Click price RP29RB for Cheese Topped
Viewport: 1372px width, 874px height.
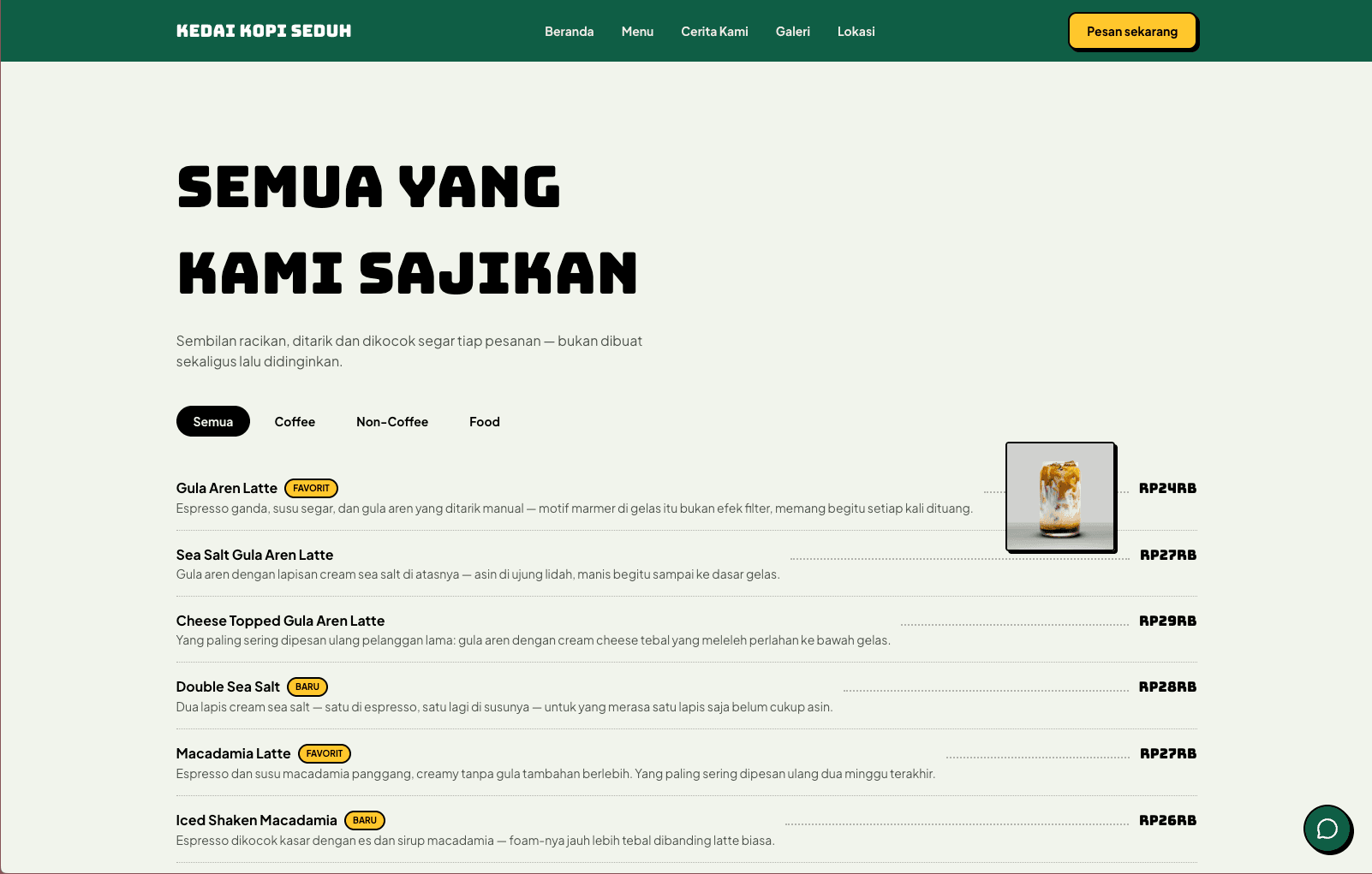click(1167, 621)
